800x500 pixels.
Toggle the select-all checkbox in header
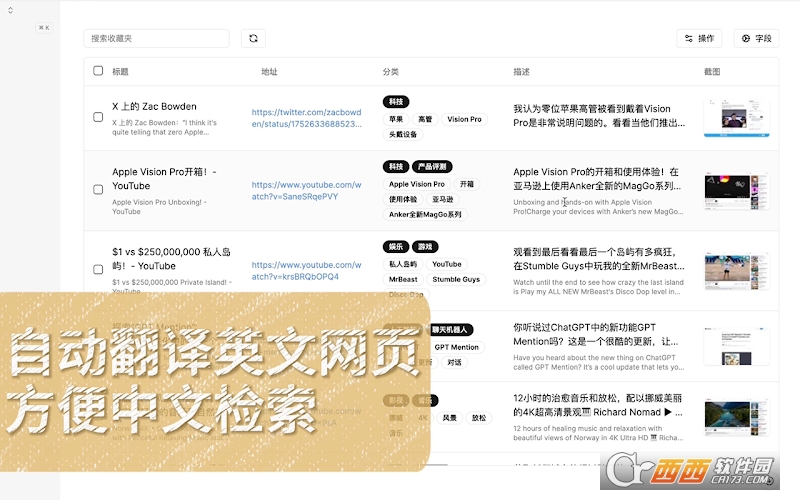[x=98, y=71]
